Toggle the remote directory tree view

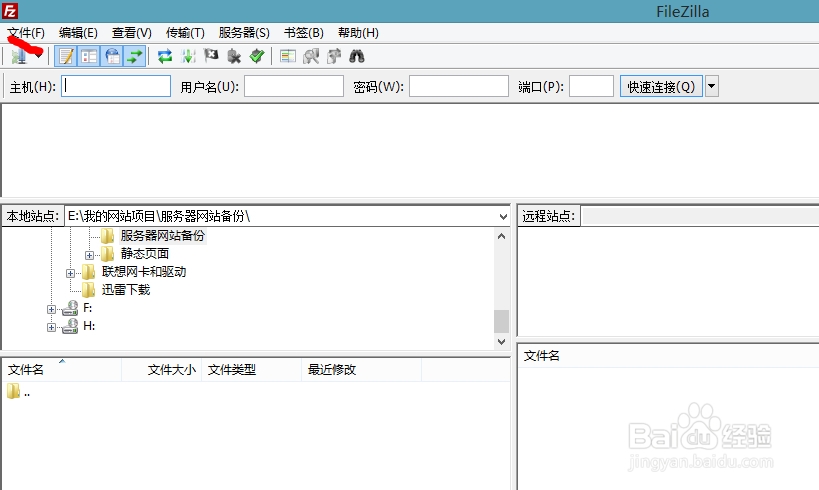112,56
